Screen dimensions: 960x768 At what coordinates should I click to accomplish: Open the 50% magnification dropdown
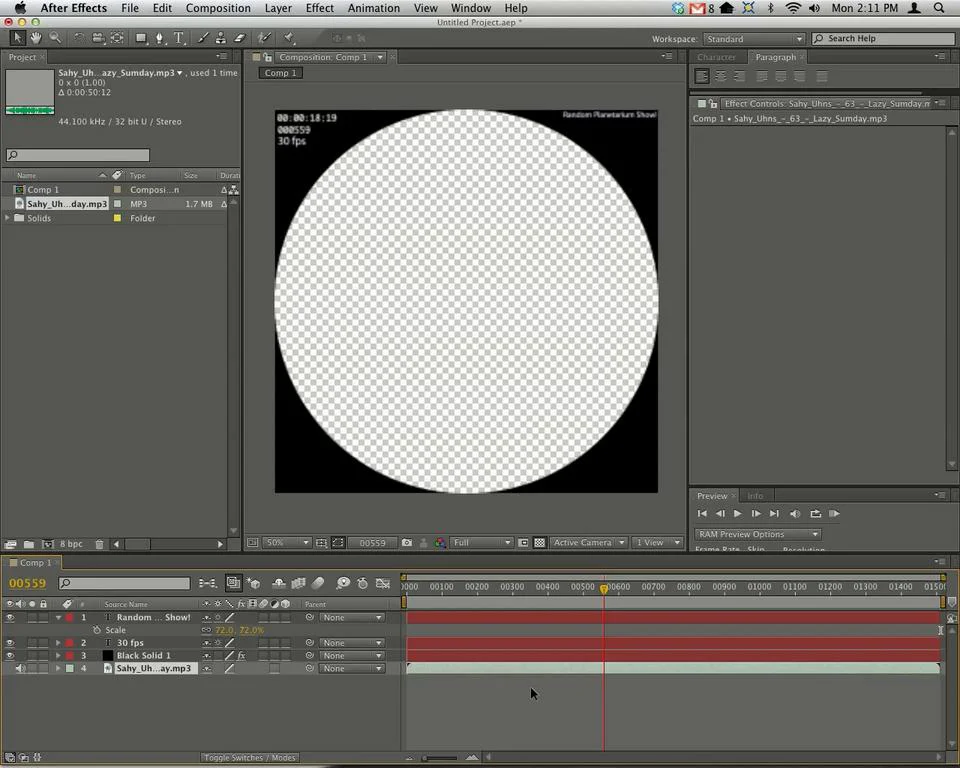click(x=287, y=543)
